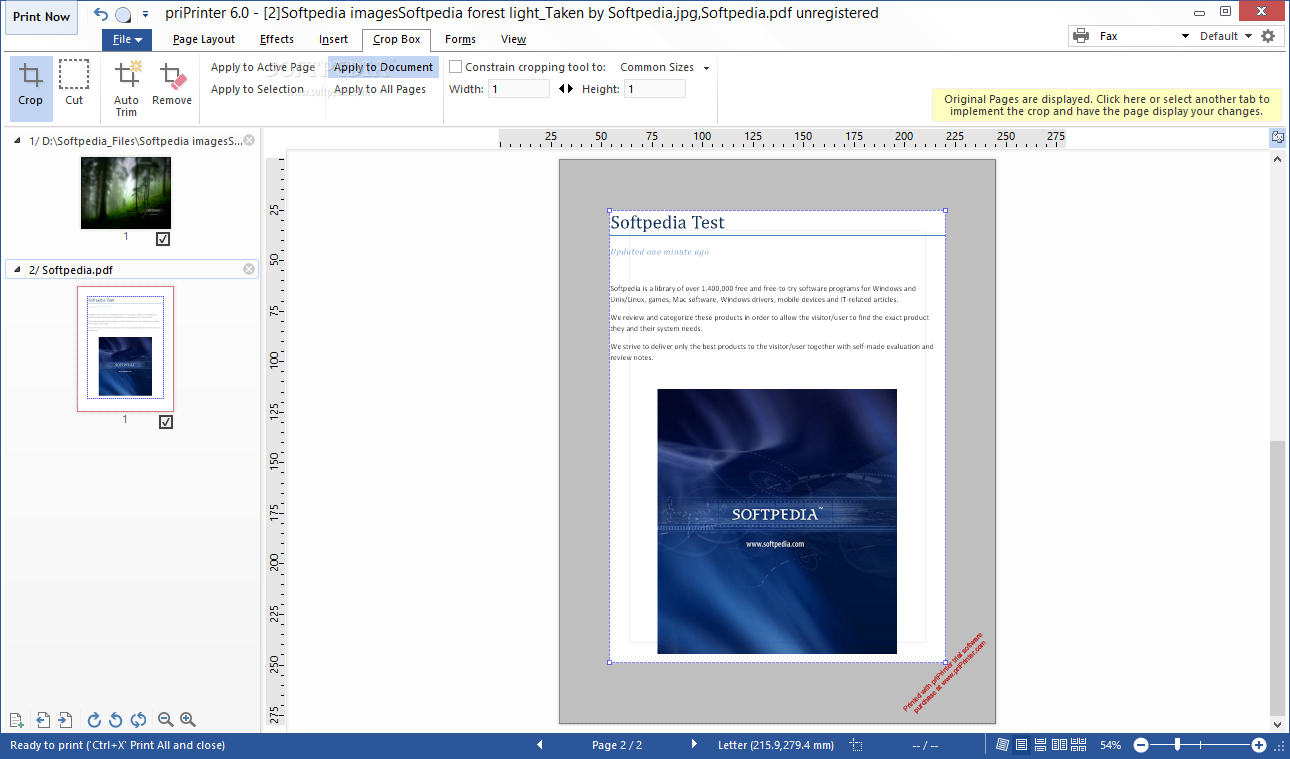Click the printer icon beside Fax
Viewport: 1290px width, 759px height.
click(1081, 36)
